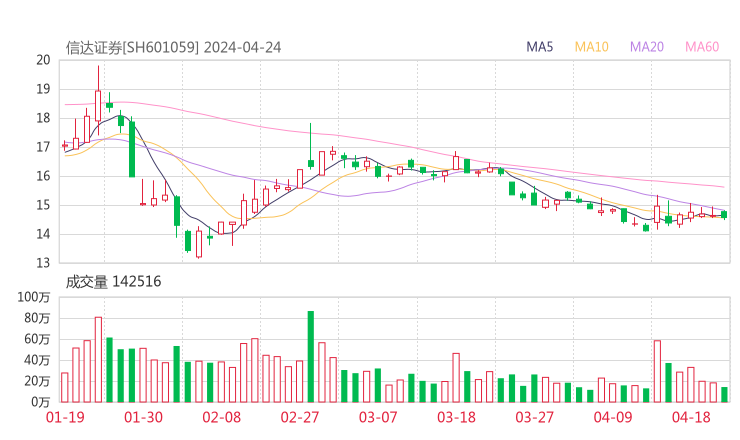Pick the 02-27 date on the axis
Image resolution: width=740 pixels, height=440 pixels.
click(x=299, y=418)
